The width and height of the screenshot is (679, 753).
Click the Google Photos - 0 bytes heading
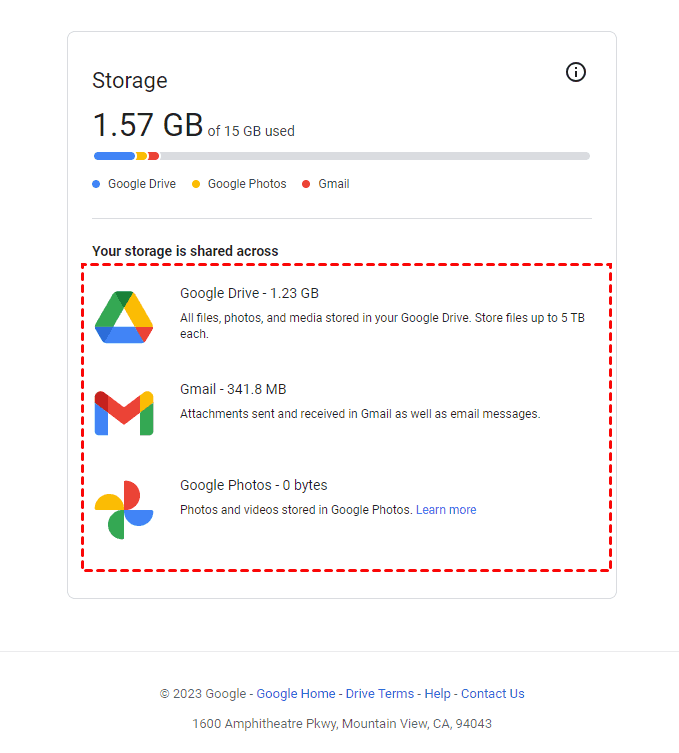[253, 485]
